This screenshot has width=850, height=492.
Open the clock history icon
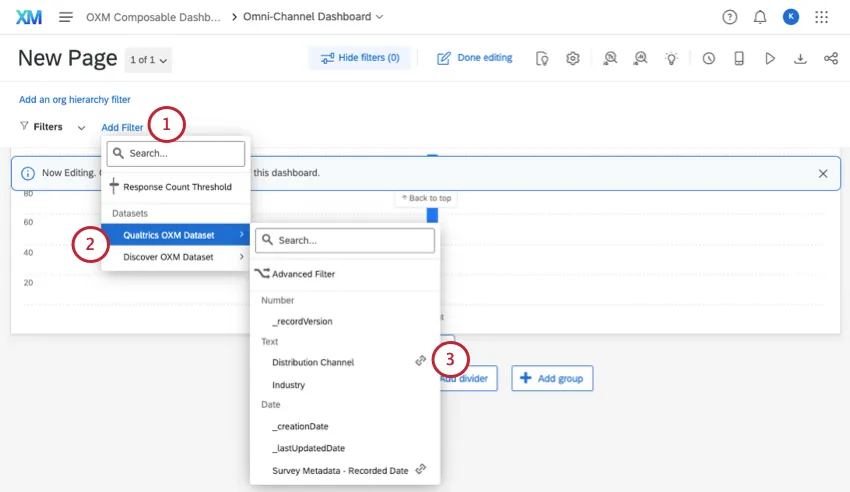tap(708, 58)
